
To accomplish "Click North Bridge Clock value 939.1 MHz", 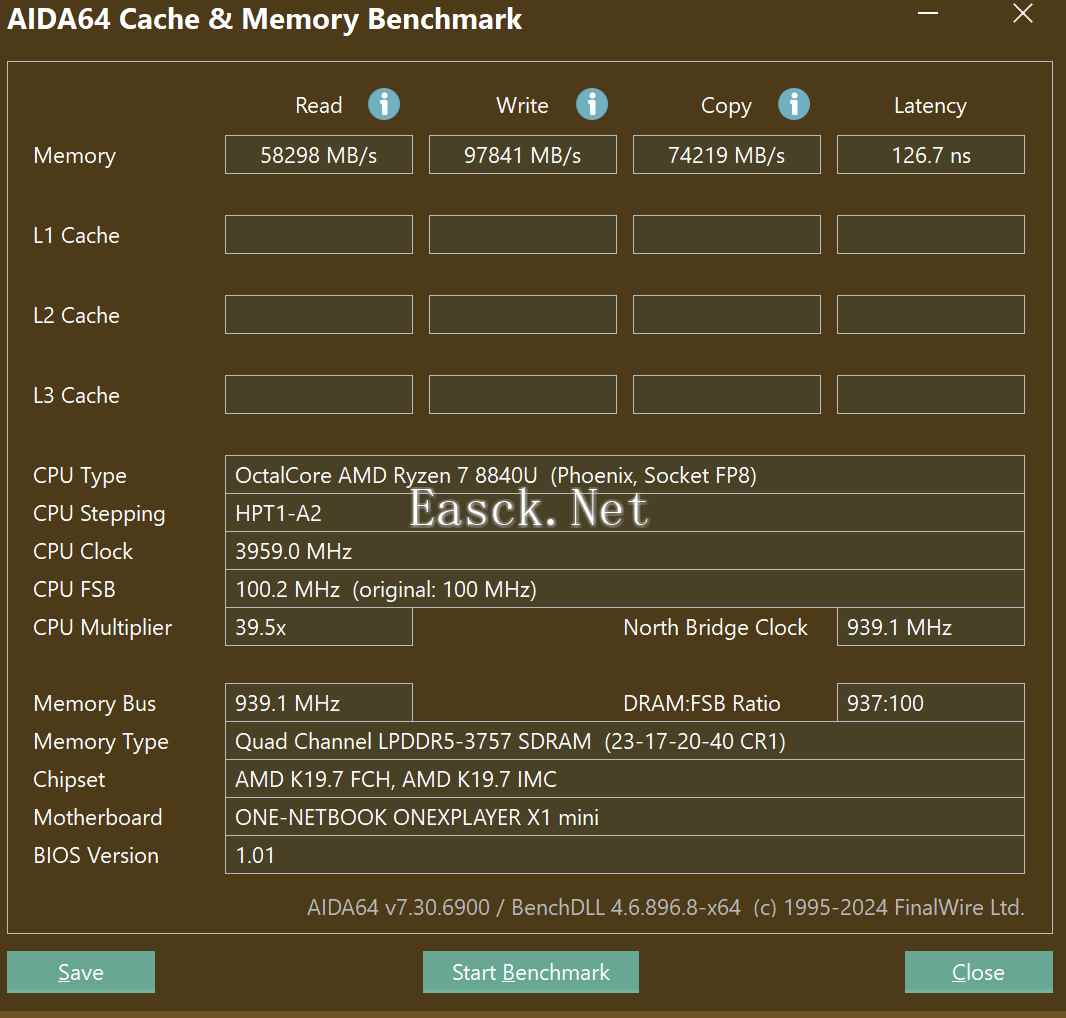I will [931, 627].
